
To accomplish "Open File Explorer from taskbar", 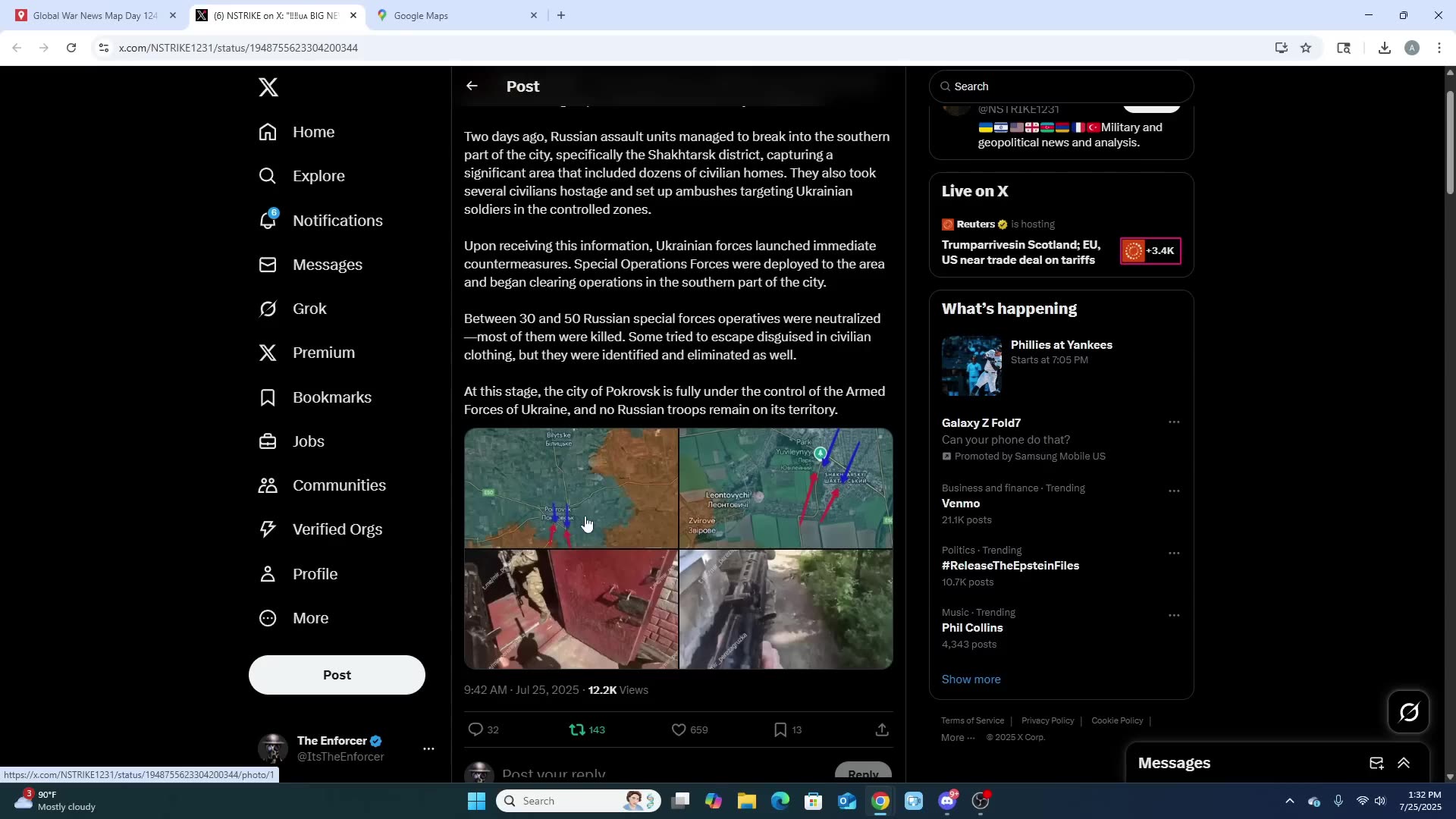I will (x=747, y=801).
